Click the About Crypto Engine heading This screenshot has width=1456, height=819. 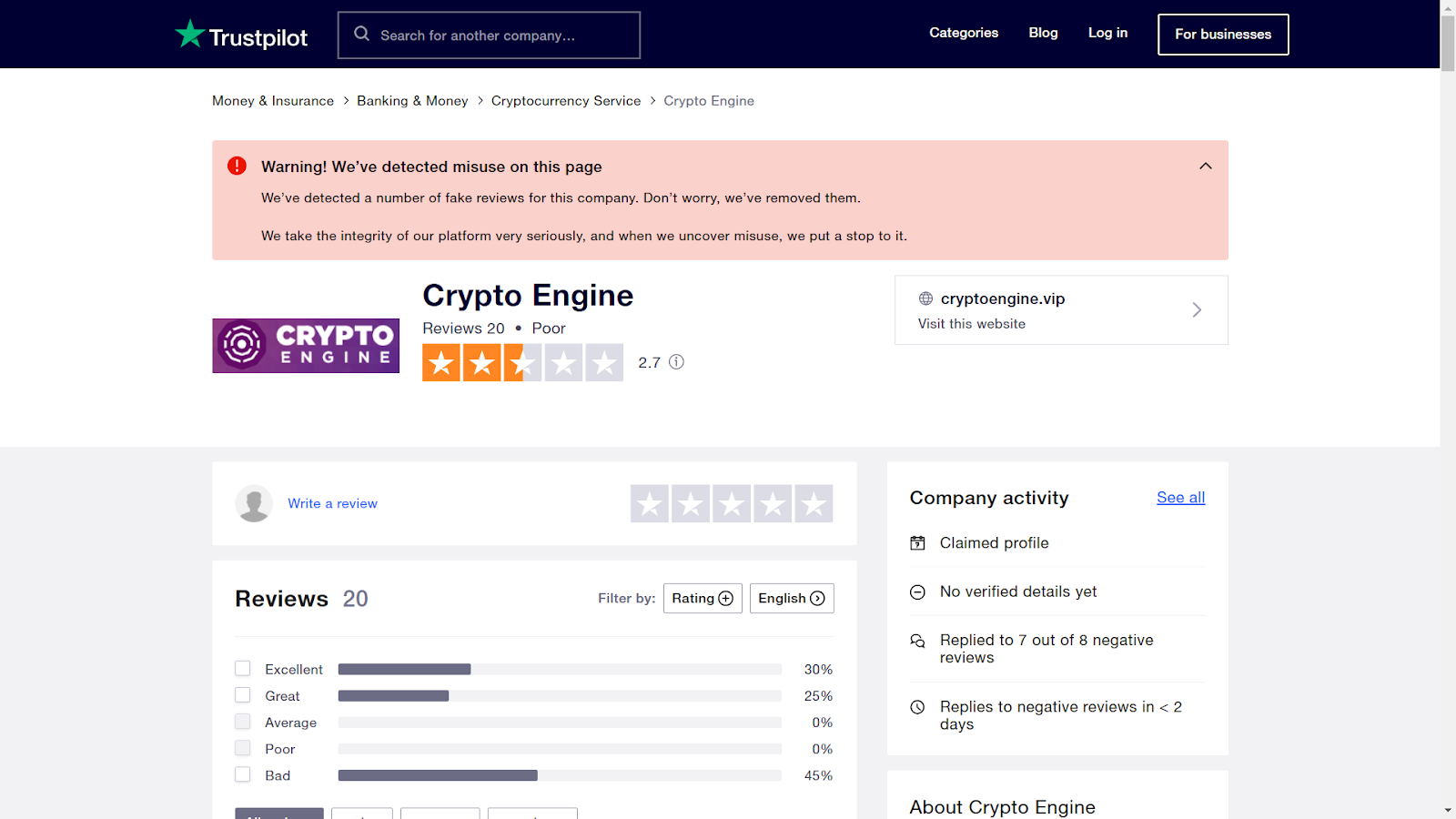(1003, 807)
